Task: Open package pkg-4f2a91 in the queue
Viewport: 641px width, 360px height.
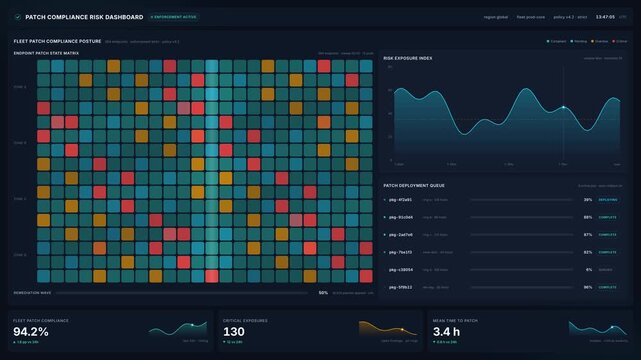Action: [x=400, y=200]
